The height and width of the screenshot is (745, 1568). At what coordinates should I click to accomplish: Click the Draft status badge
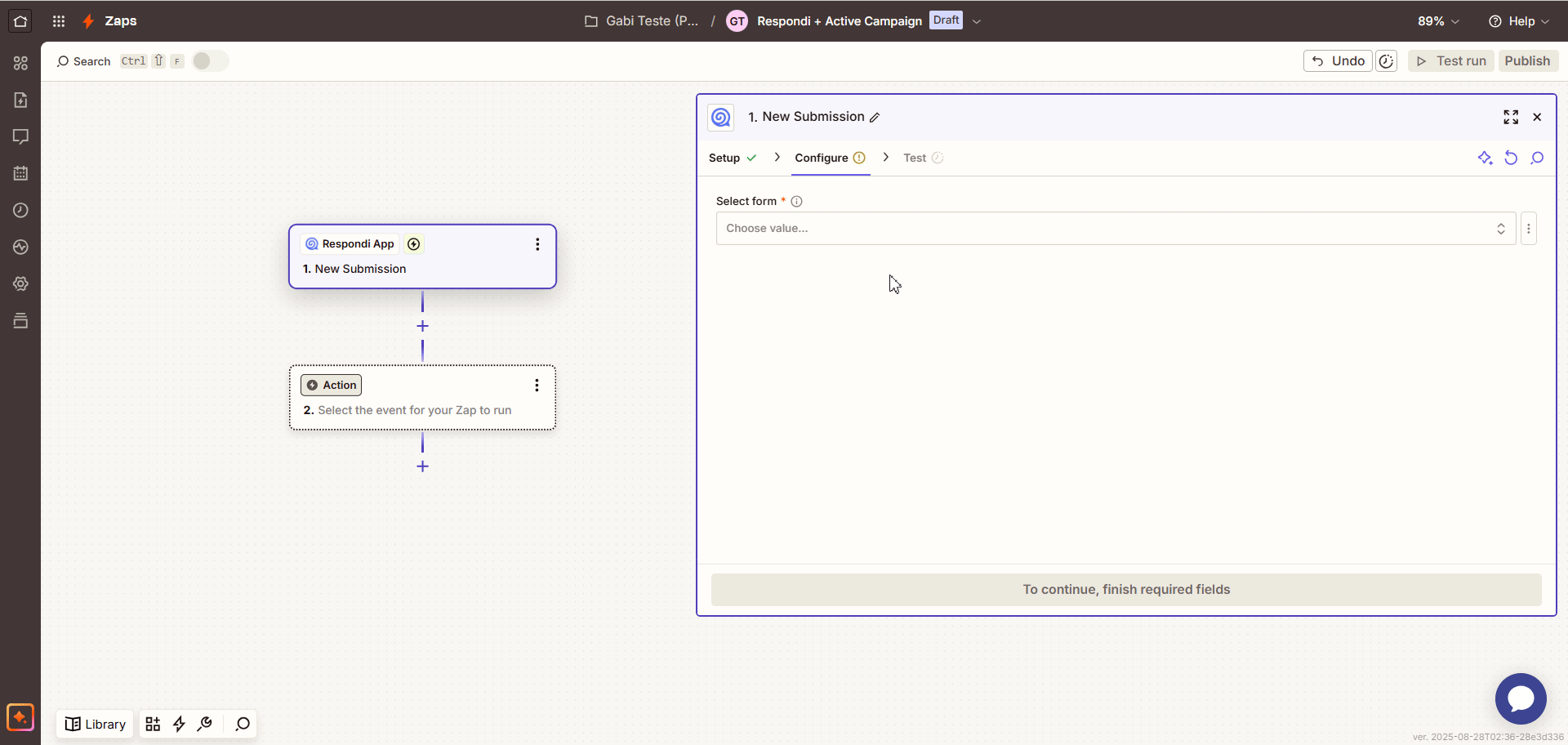(x=947, y=20)
